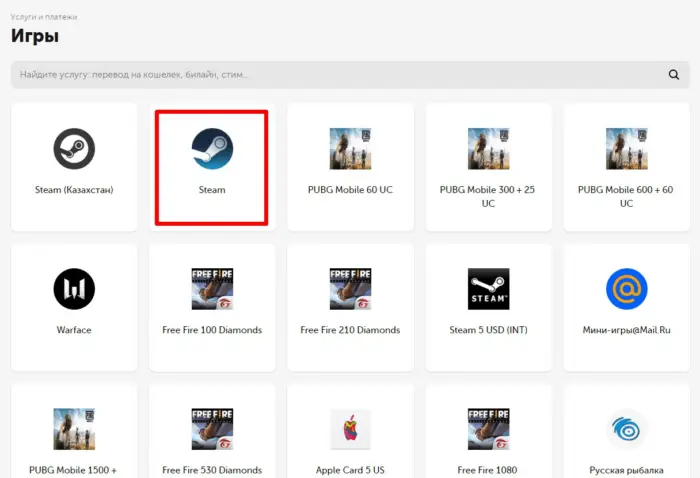700x478 pixels.
Task: Choose the PUBG Mobile 300 + 25 UC image
Action: (488, 149)
